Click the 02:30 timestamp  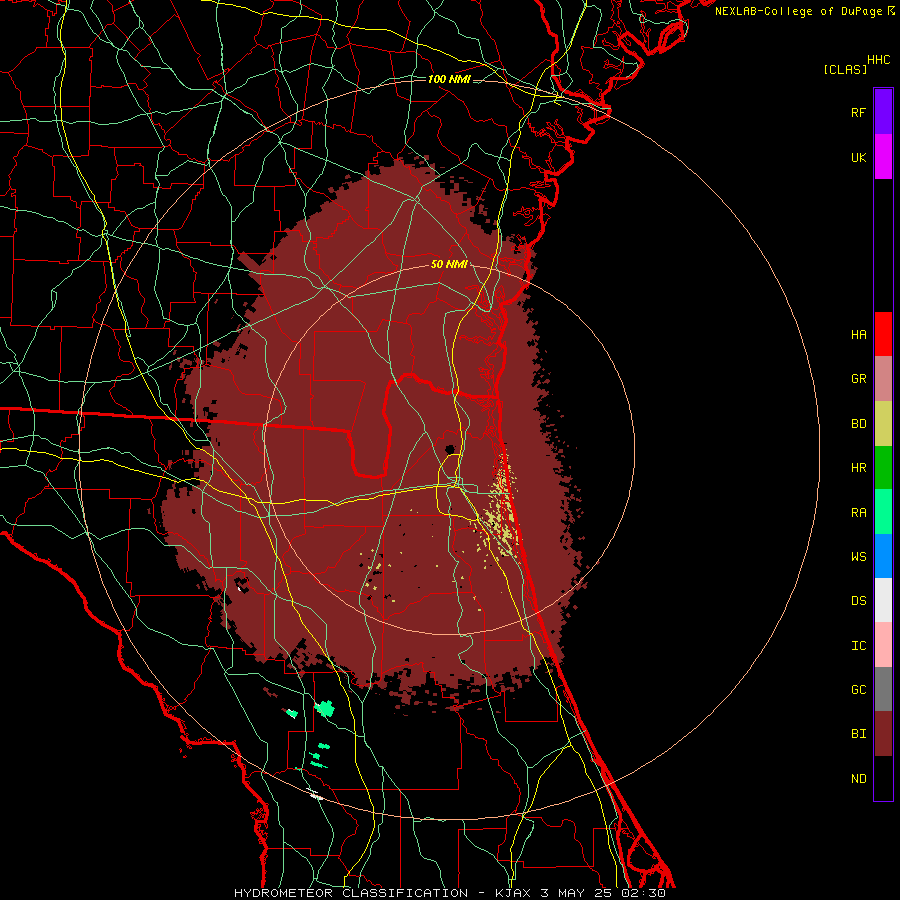click(643, 893)
